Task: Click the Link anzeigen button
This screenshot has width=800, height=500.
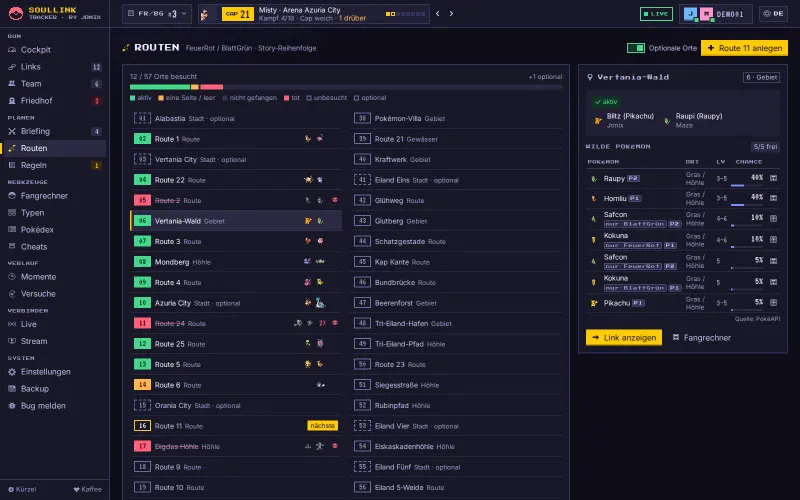Action: pos(623,338)
